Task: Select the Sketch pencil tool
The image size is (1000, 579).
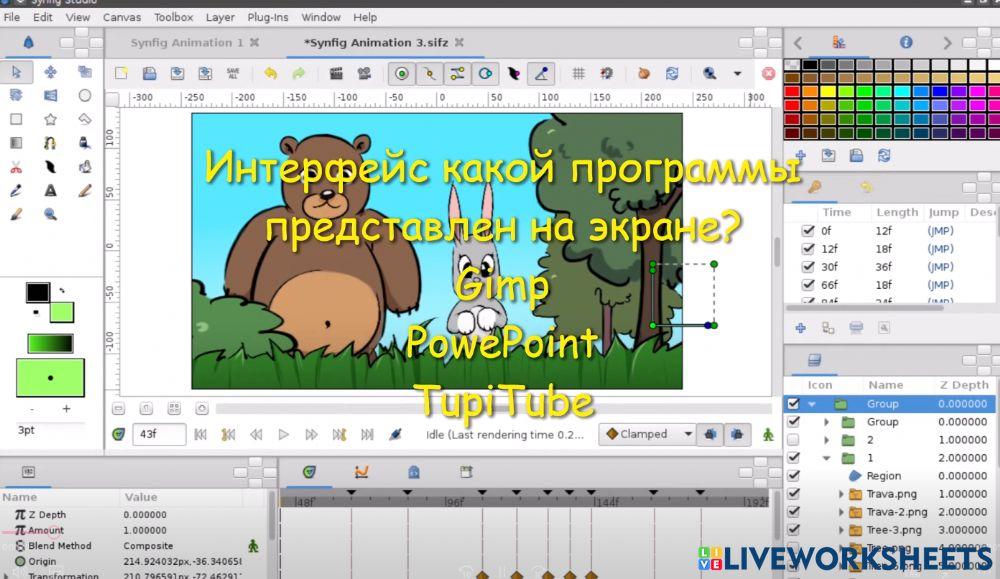Action: pyautogui.click(x=84, y=191)
